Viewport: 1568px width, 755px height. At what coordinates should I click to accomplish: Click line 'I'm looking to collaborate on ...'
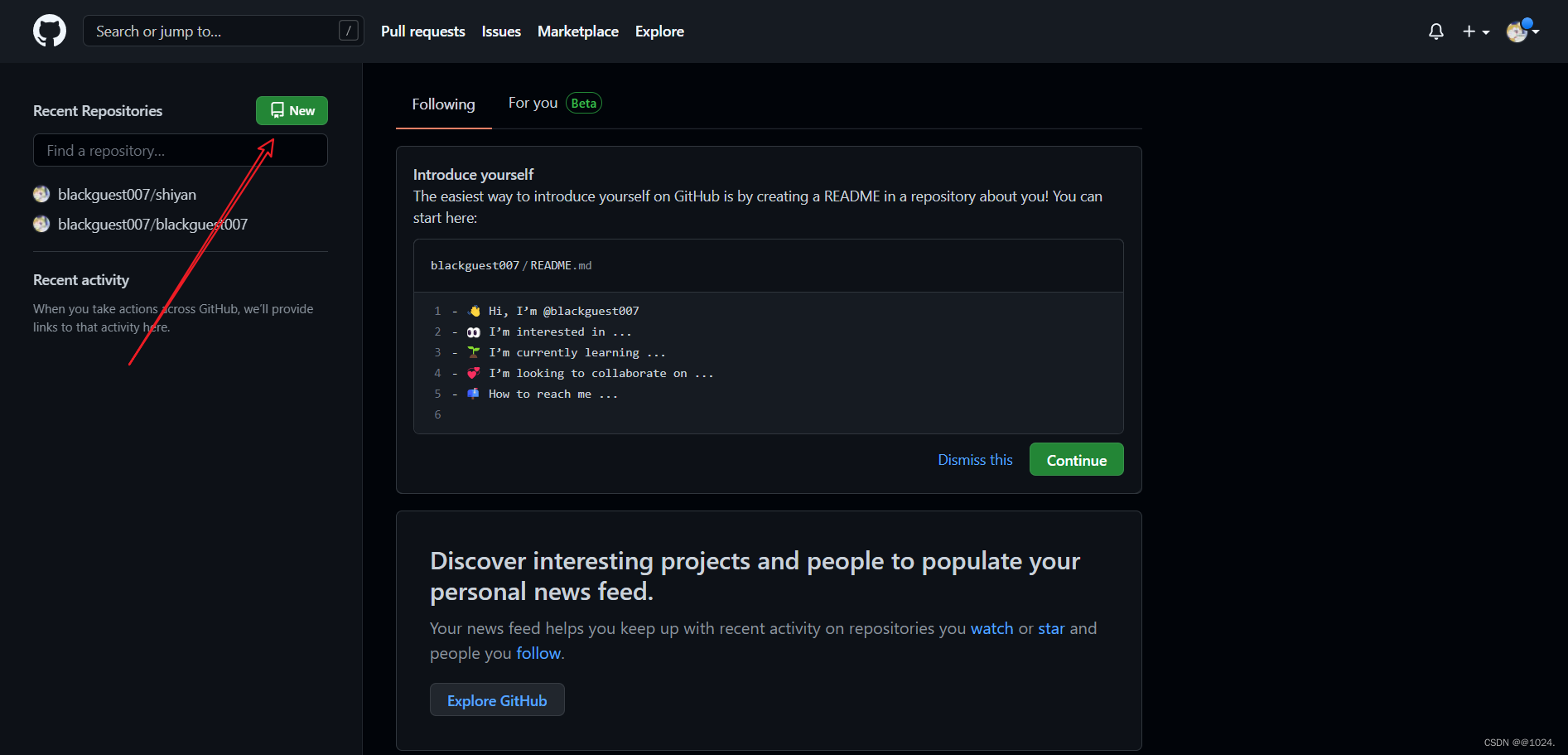click(601, 373)
